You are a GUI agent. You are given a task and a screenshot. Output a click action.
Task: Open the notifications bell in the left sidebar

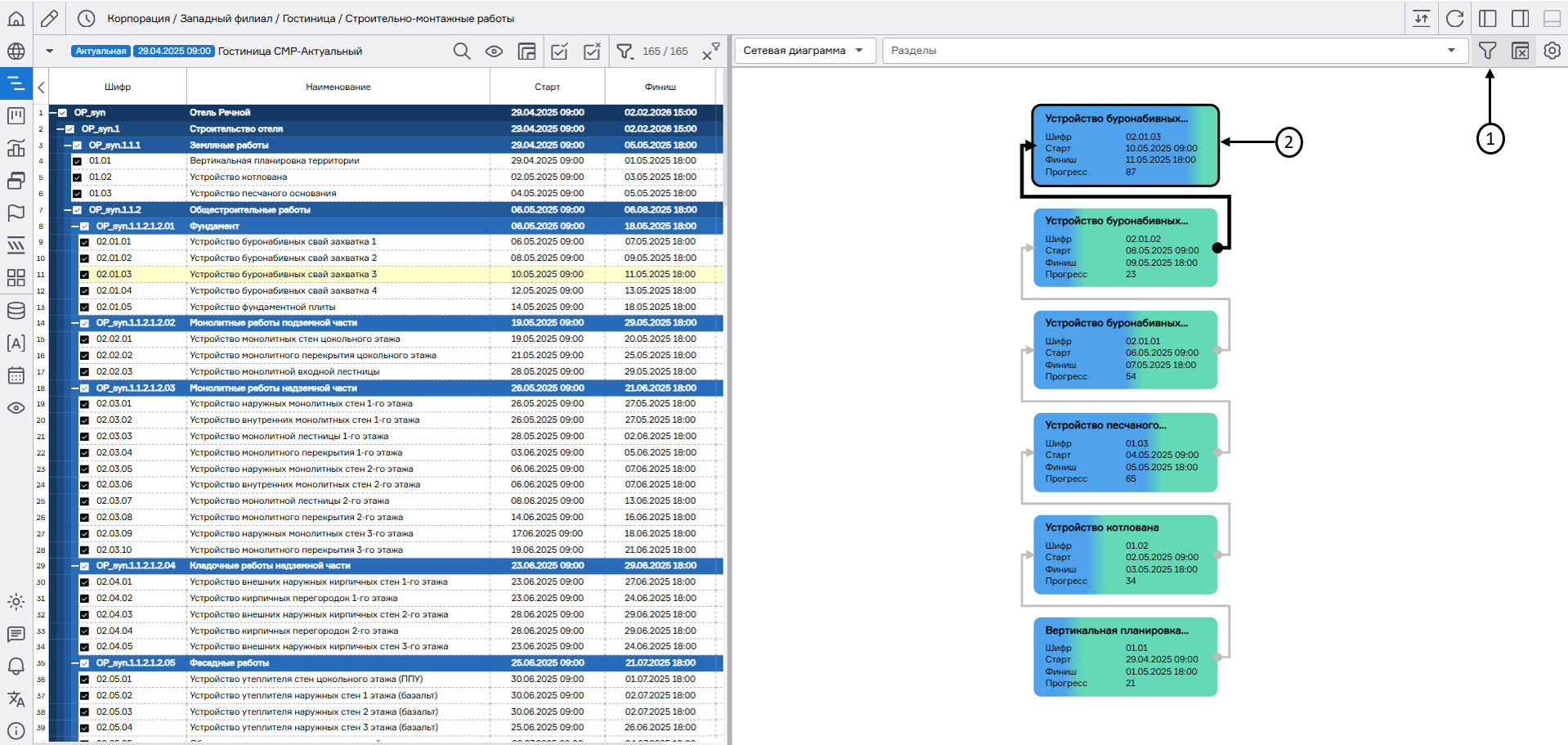16,666
